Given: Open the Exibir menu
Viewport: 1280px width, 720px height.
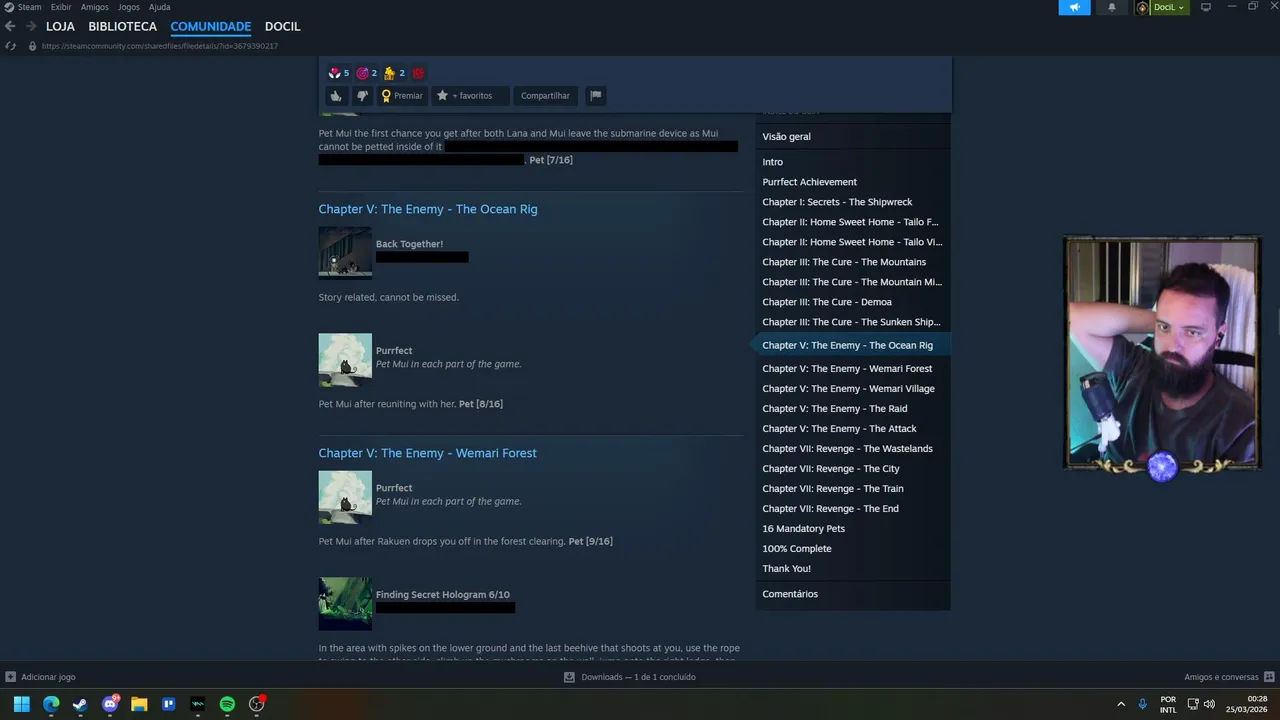Looking at the screenshot, I should pyautogui.click(x=61, y=7).
